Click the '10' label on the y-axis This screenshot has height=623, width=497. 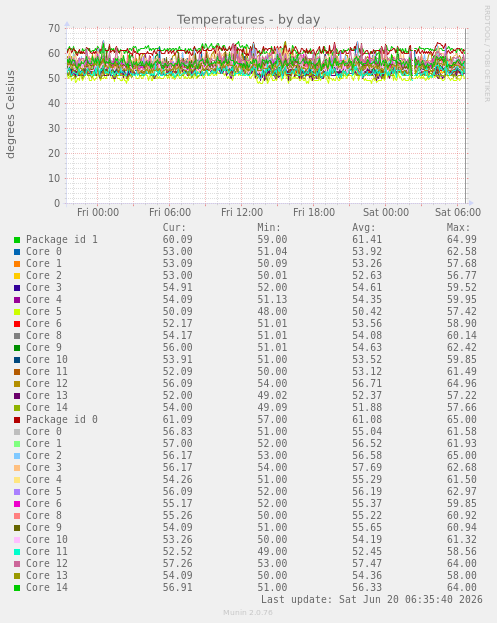pyautogui.click(x=54, y=178)
